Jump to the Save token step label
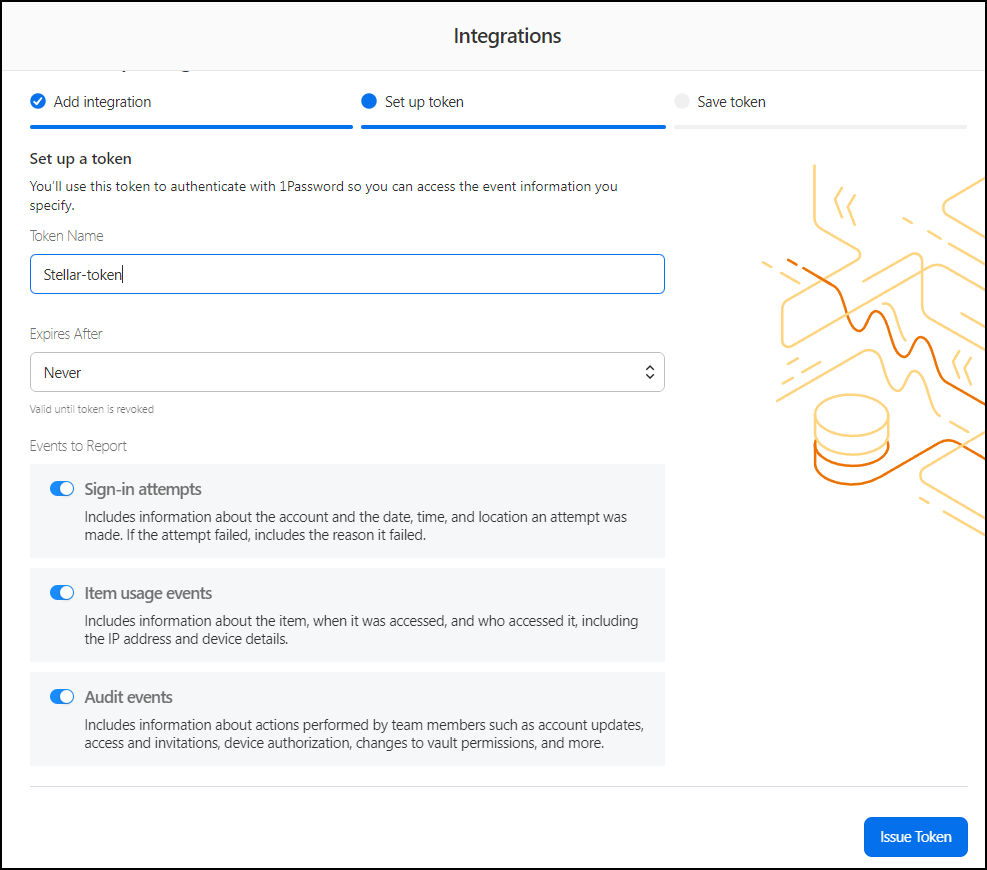 tap(731, 102)
